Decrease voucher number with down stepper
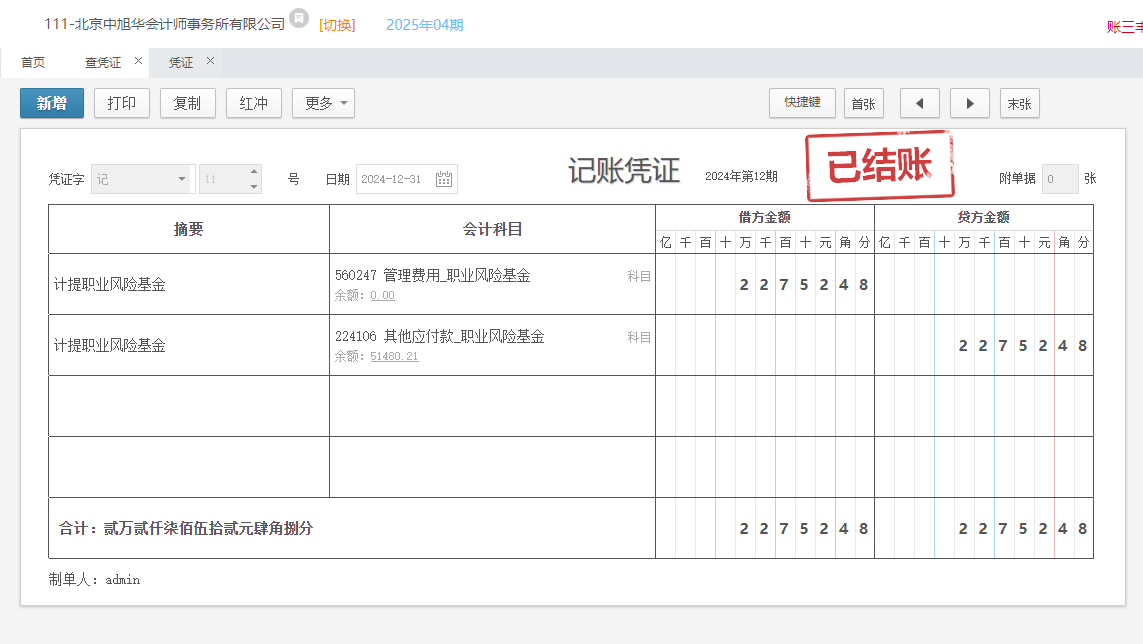Screen dimensions: 1143x644 coord(254,186)
